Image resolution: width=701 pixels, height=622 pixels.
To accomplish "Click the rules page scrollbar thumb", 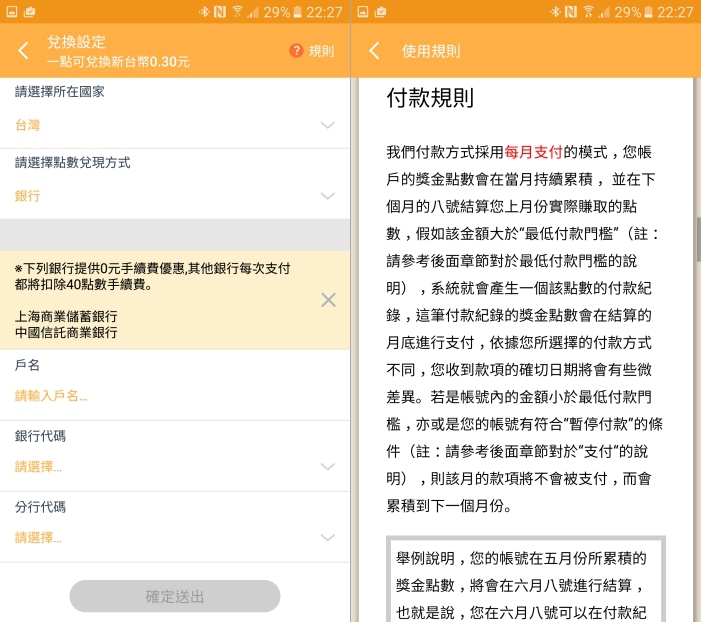I will coord(698,239).
